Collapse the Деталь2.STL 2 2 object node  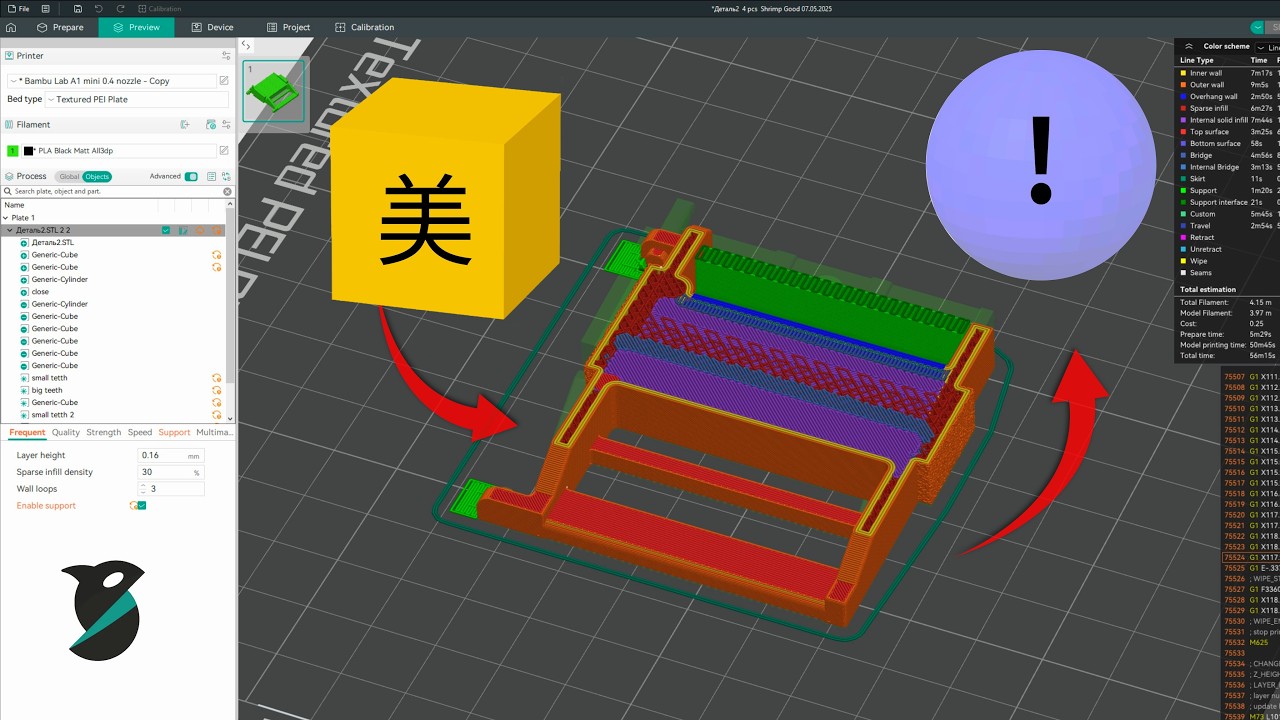10,230
